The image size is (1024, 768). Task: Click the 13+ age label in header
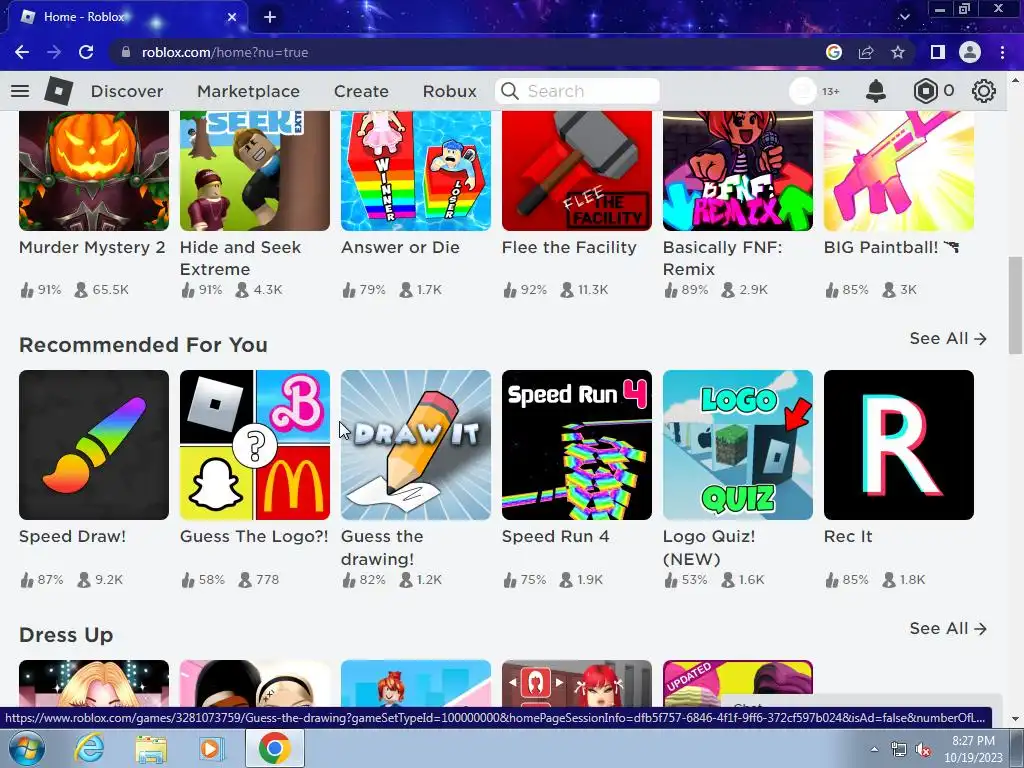[831, 91]
